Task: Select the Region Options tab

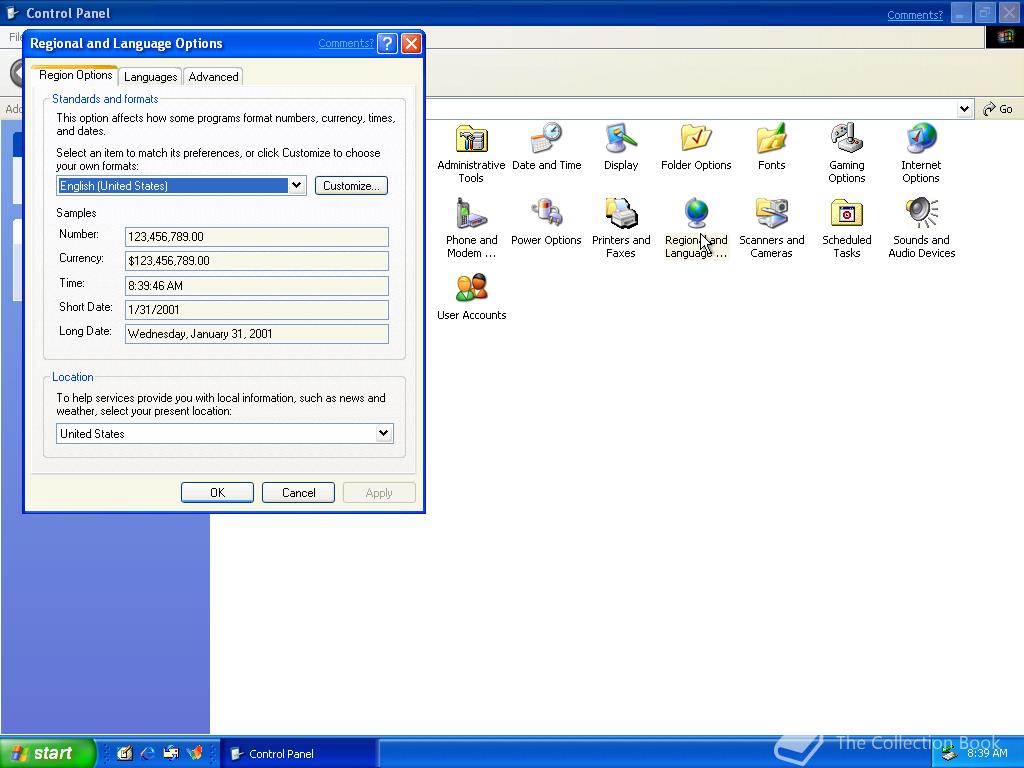Action: click(x=75, y=75)
